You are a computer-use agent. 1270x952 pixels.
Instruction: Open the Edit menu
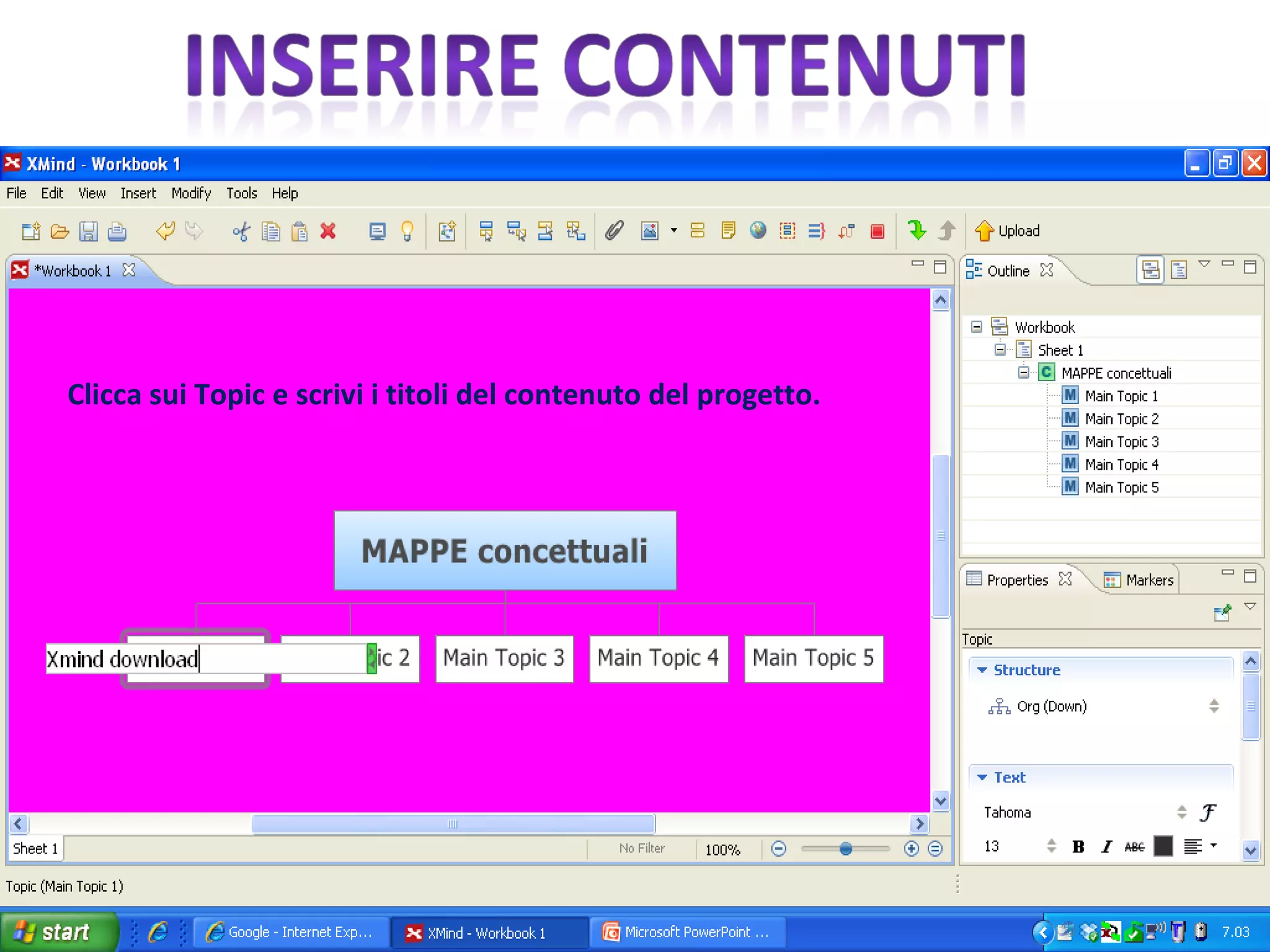pos(52,193)
